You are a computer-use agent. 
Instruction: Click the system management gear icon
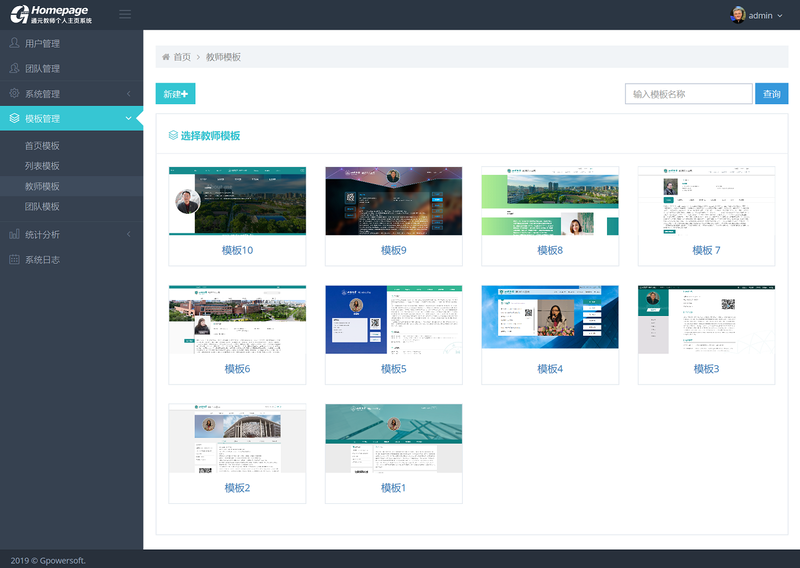coord(14,94)
